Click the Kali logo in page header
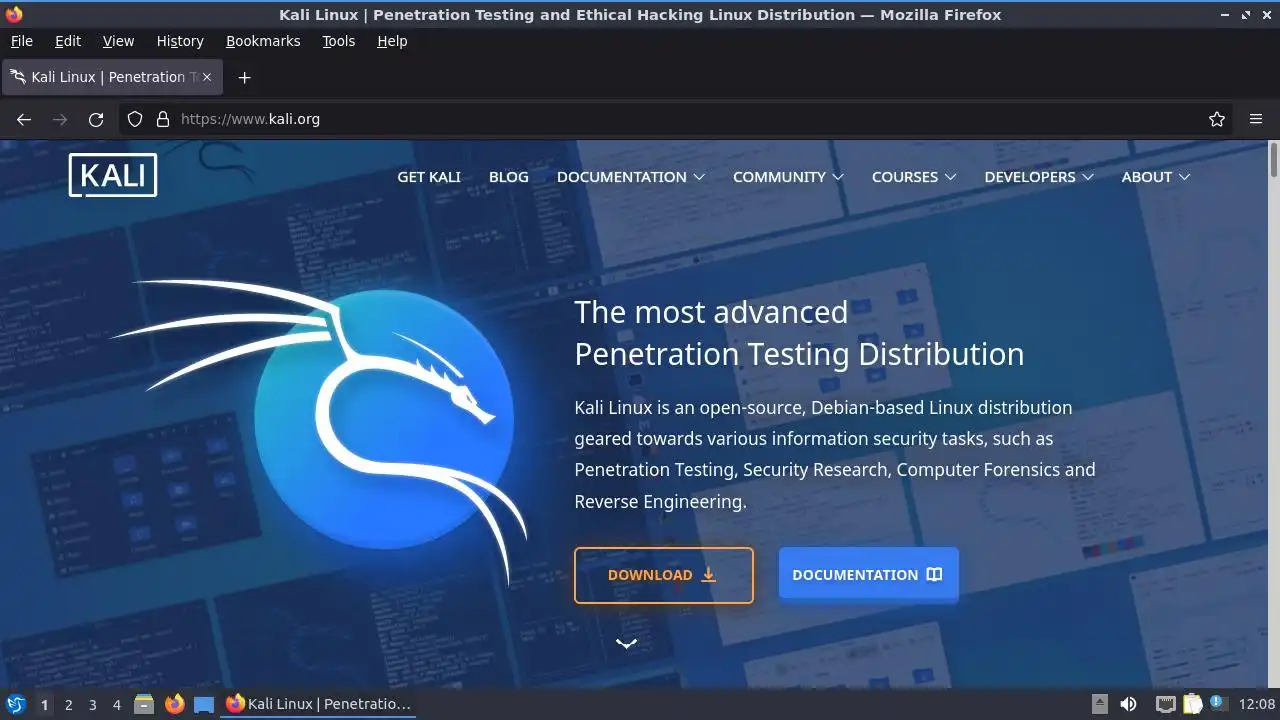 pos(113,175)
